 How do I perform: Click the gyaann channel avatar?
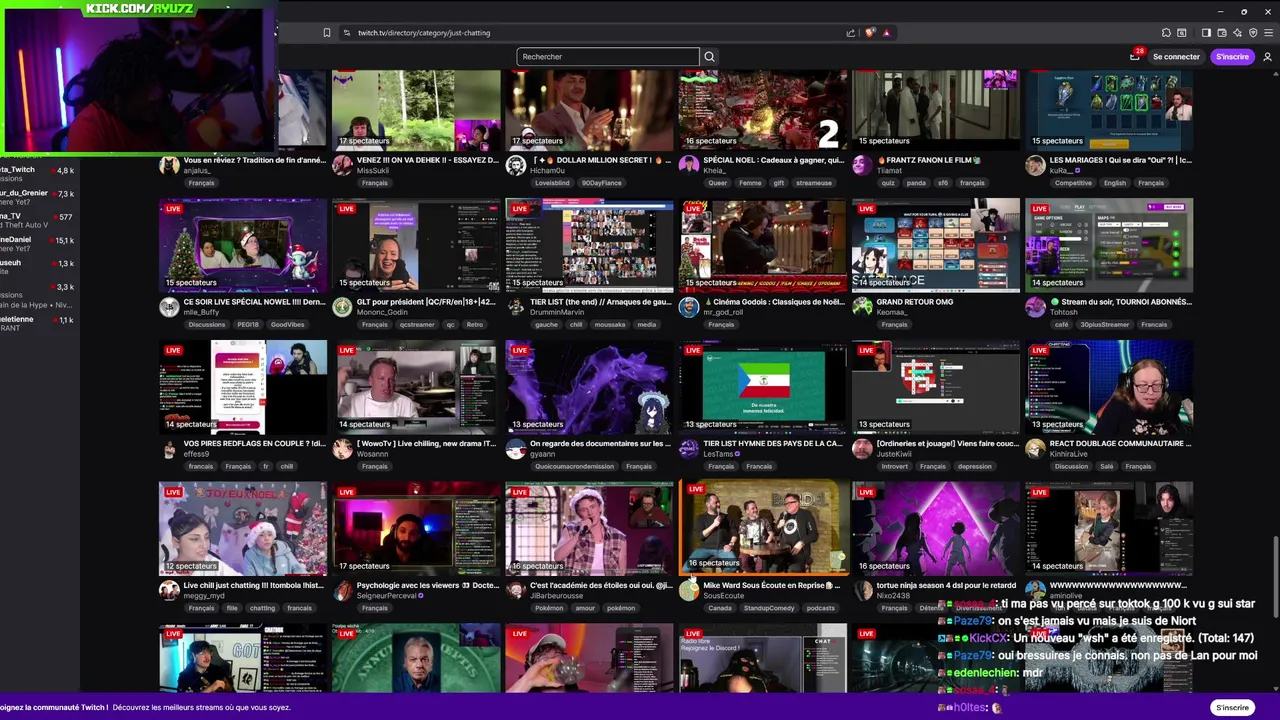[515, 449]
